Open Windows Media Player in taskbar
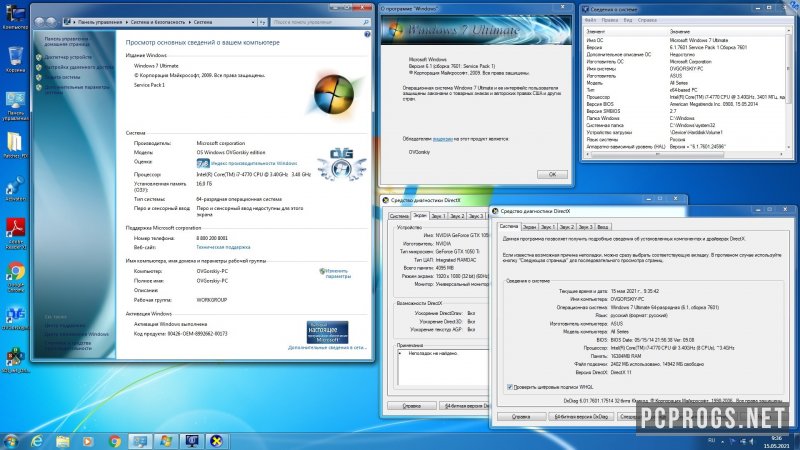This screenshot has height=450, width=800. (x=88, y=441)
